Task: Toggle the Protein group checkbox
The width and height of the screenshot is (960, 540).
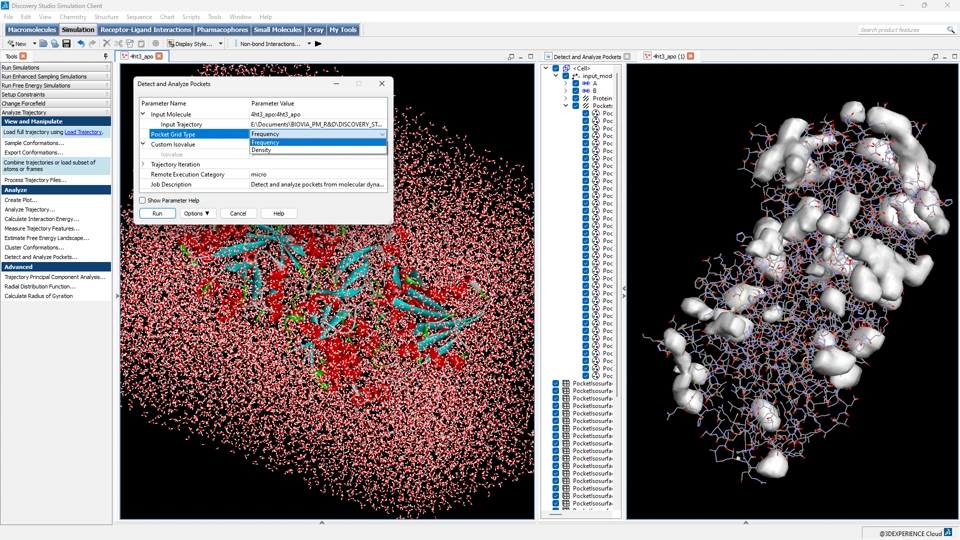Action: click(x=576, y=98)
